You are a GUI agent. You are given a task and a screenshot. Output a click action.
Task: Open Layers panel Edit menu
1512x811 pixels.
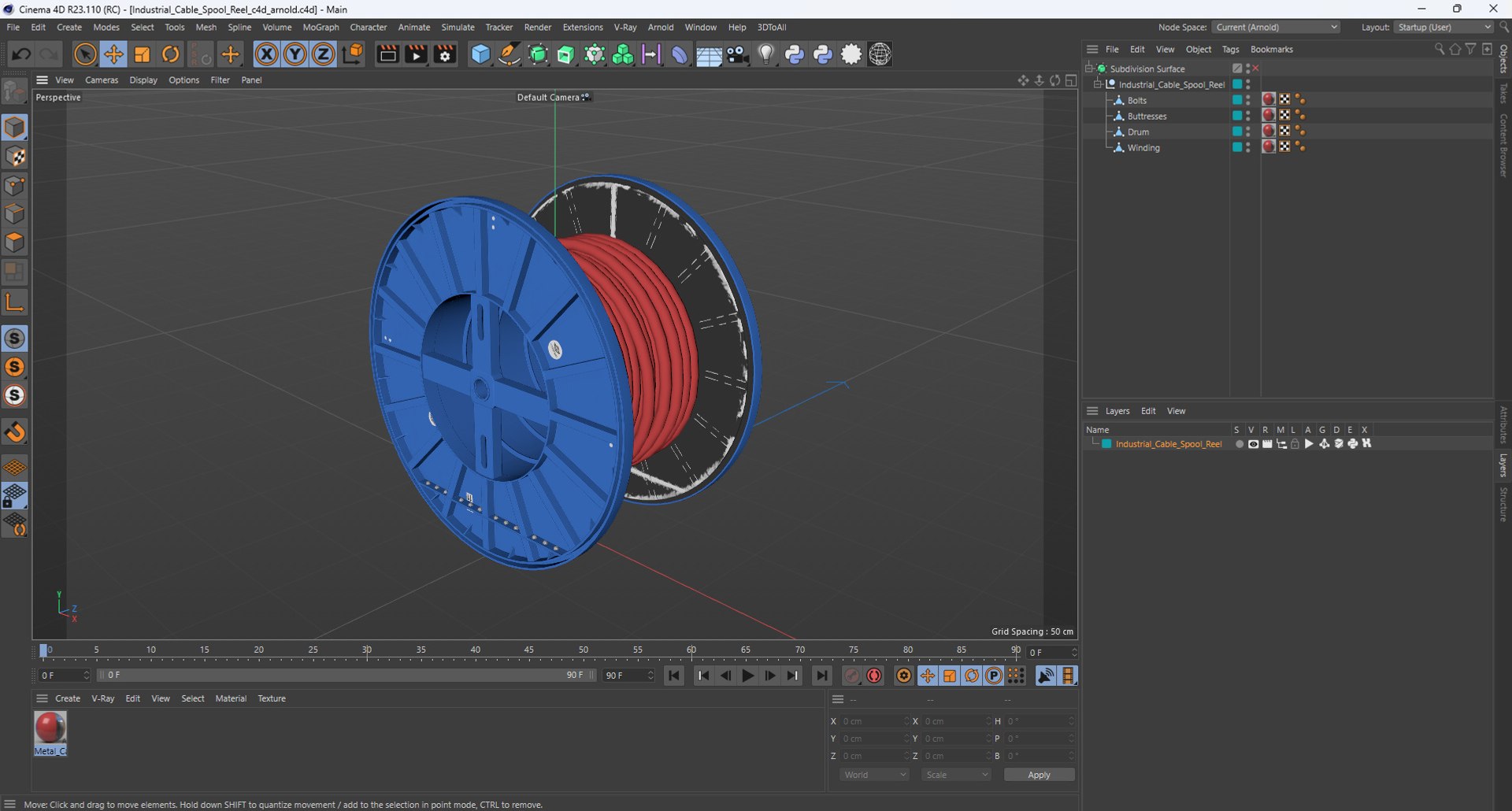click(1148, 411)
